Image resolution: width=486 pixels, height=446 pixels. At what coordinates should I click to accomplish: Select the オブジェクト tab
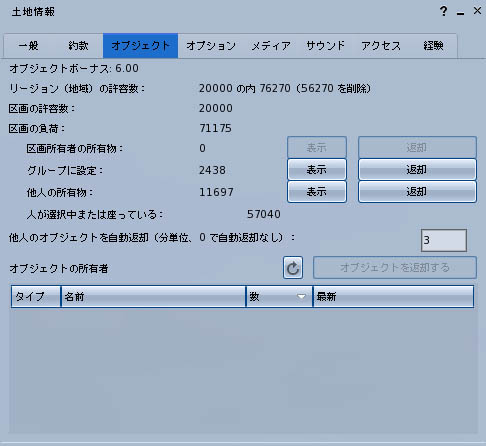140,46
